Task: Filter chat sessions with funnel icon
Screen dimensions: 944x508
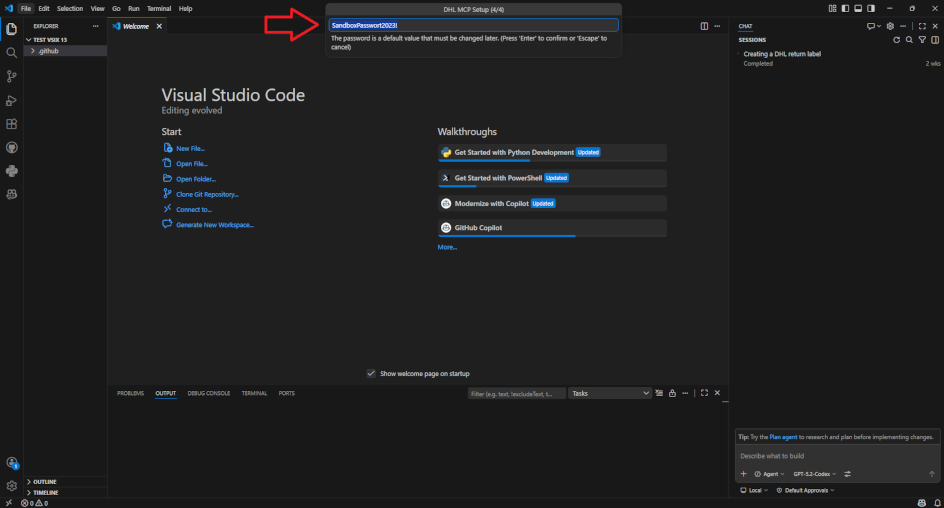Action: 922,40
